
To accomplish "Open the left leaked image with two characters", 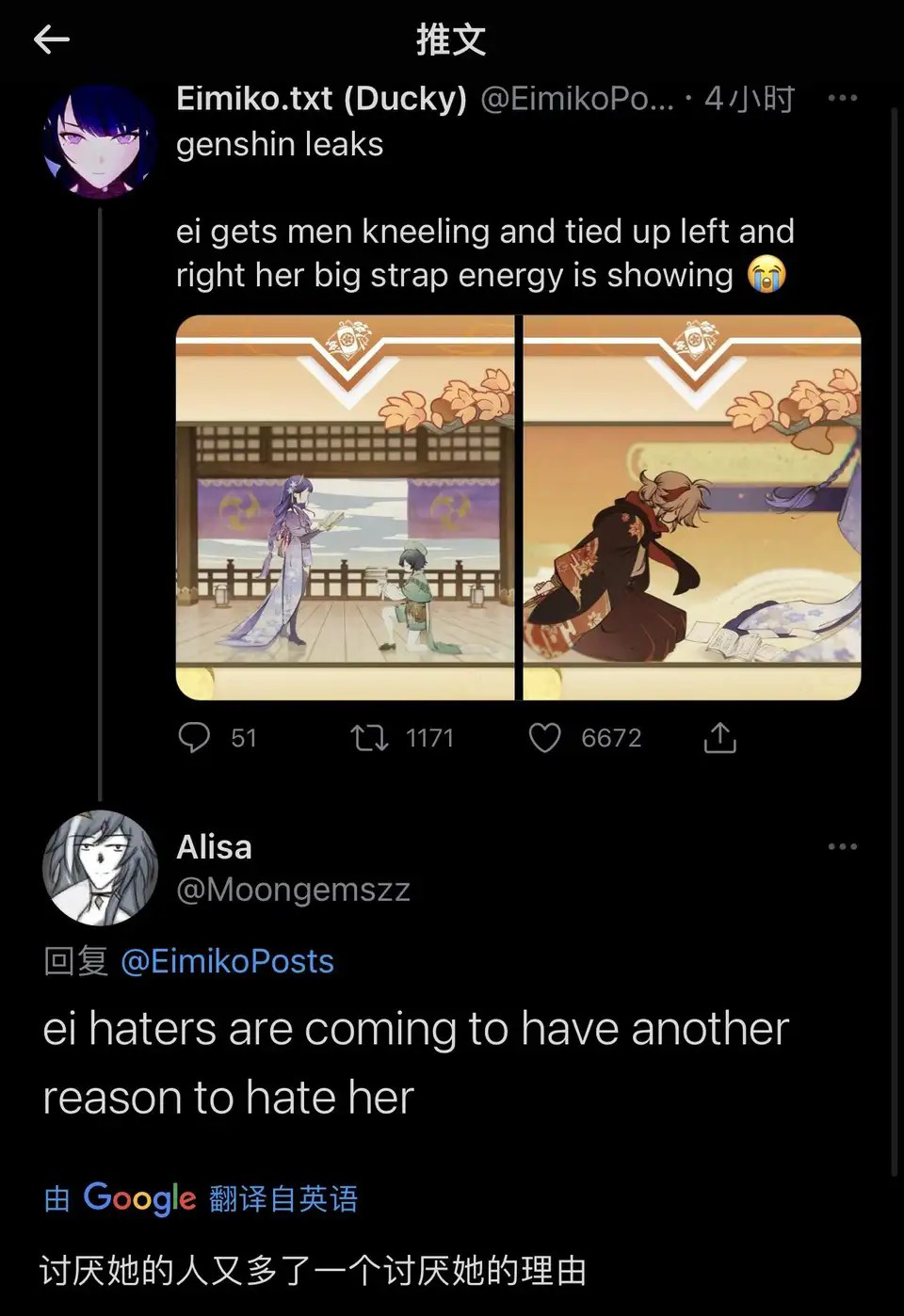I will point(345,507).
